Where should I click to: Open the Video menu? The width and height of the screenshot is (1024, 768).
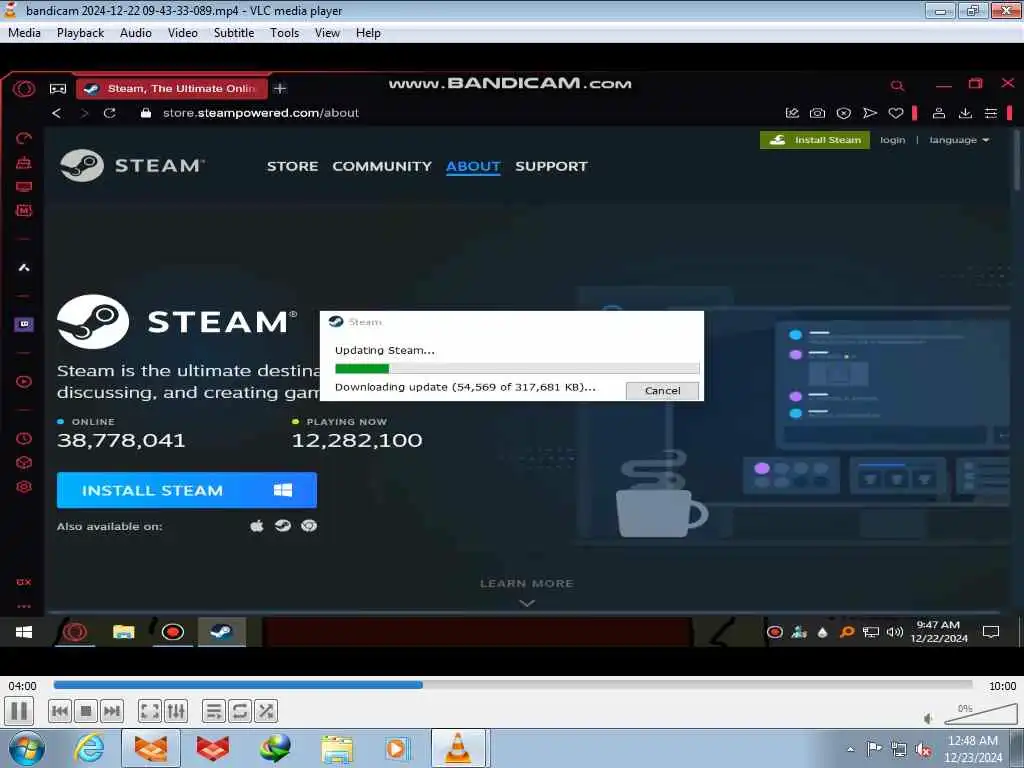[183, 33]
